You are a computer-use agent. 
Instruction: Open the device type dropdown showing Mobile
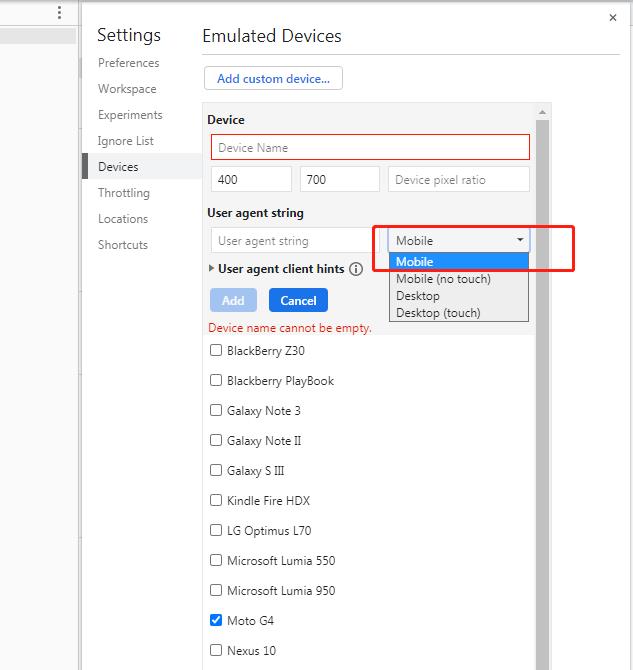[459, 240]
